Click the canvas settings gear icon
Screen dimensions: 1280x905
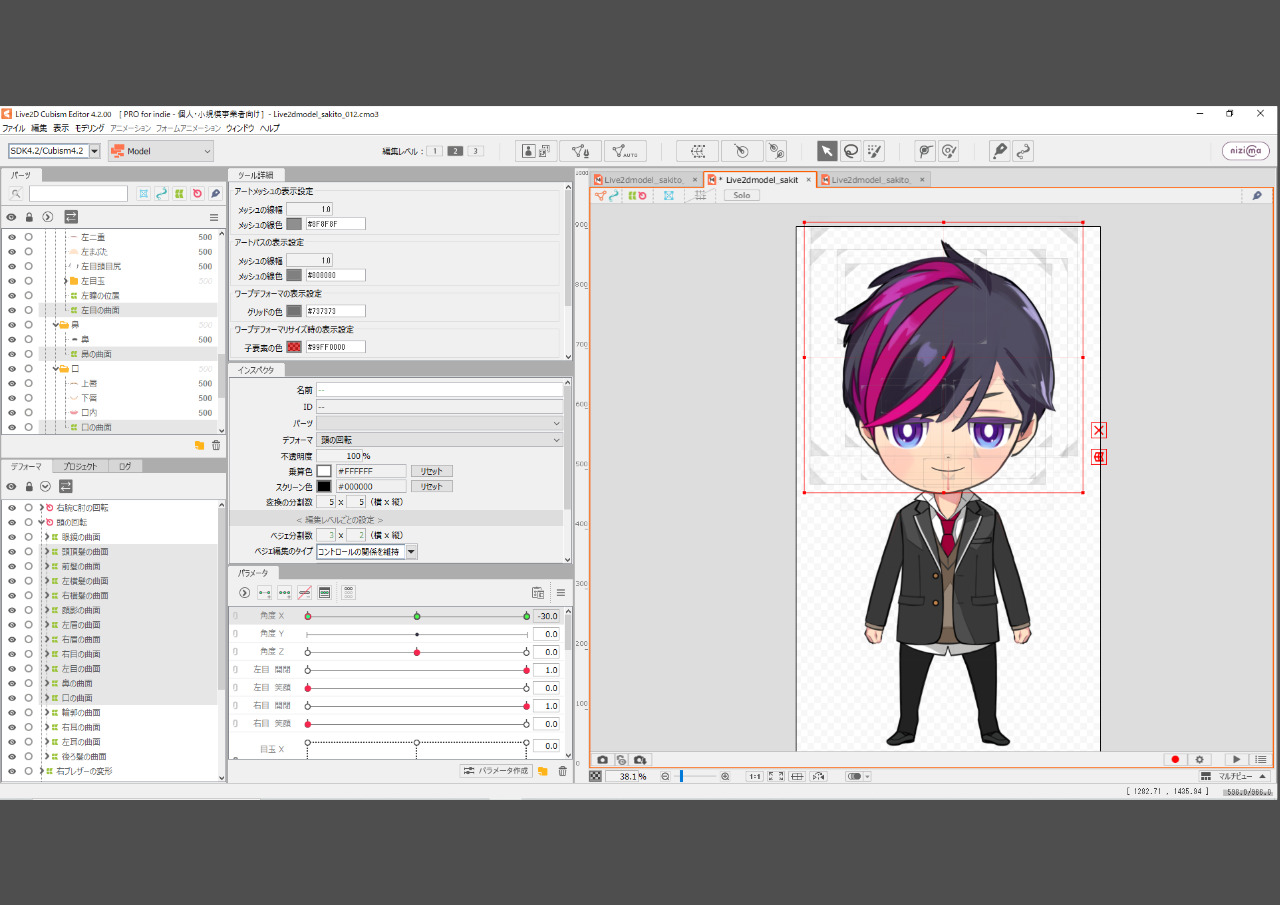click(x=1200, y=760)
